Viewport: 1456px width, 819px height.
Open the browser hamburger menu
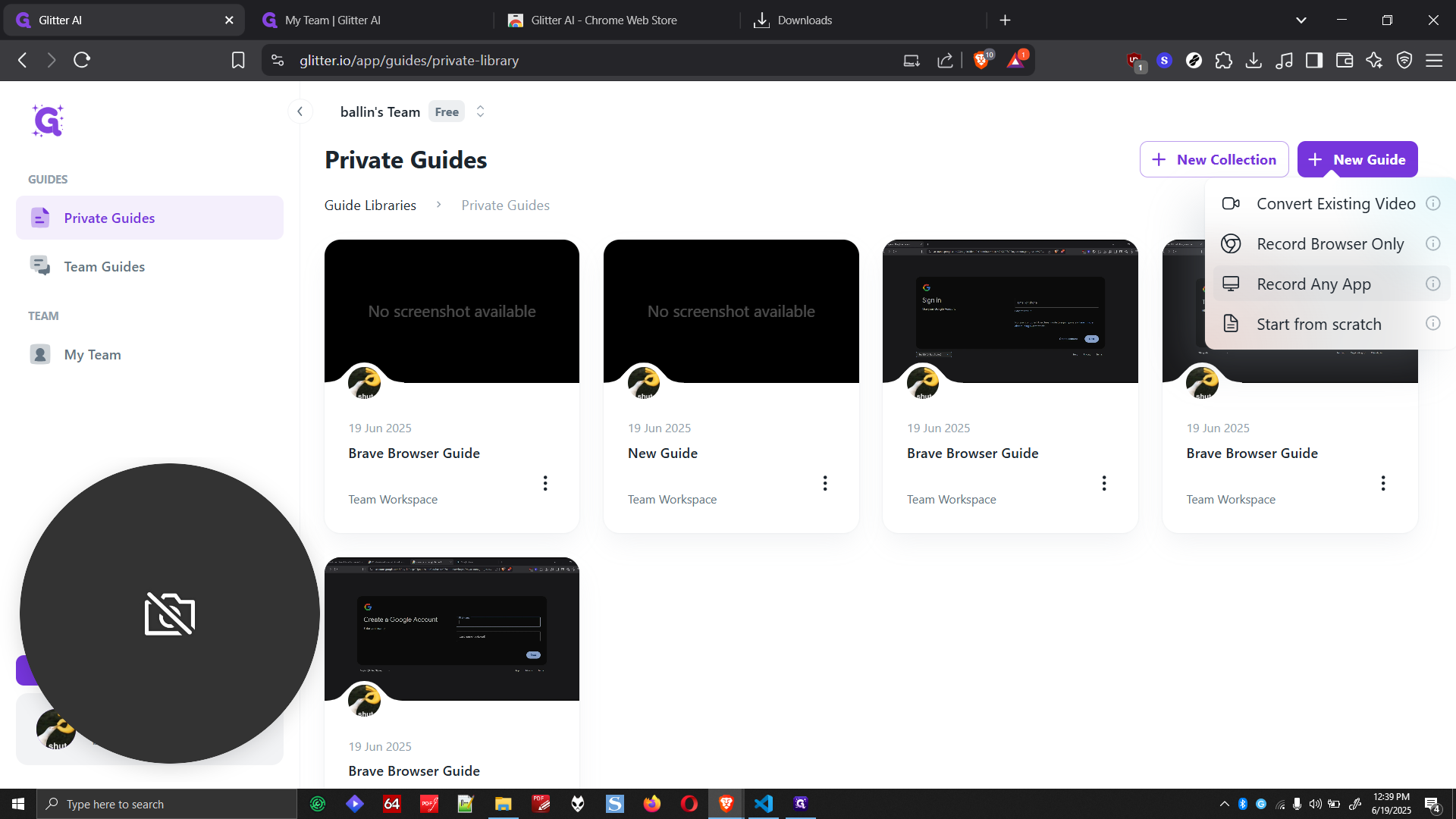coord(1434,60)
